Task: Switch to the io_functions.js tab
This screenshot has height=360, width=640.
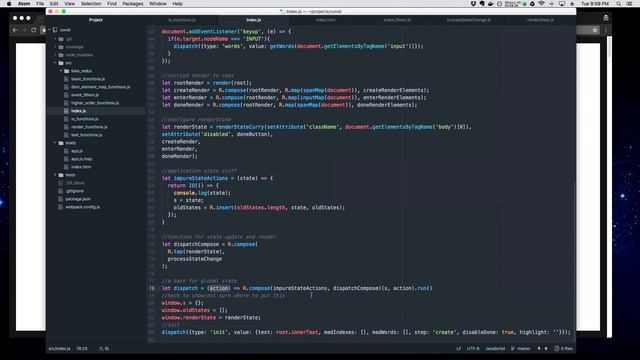Action: (x=182, y=20)
